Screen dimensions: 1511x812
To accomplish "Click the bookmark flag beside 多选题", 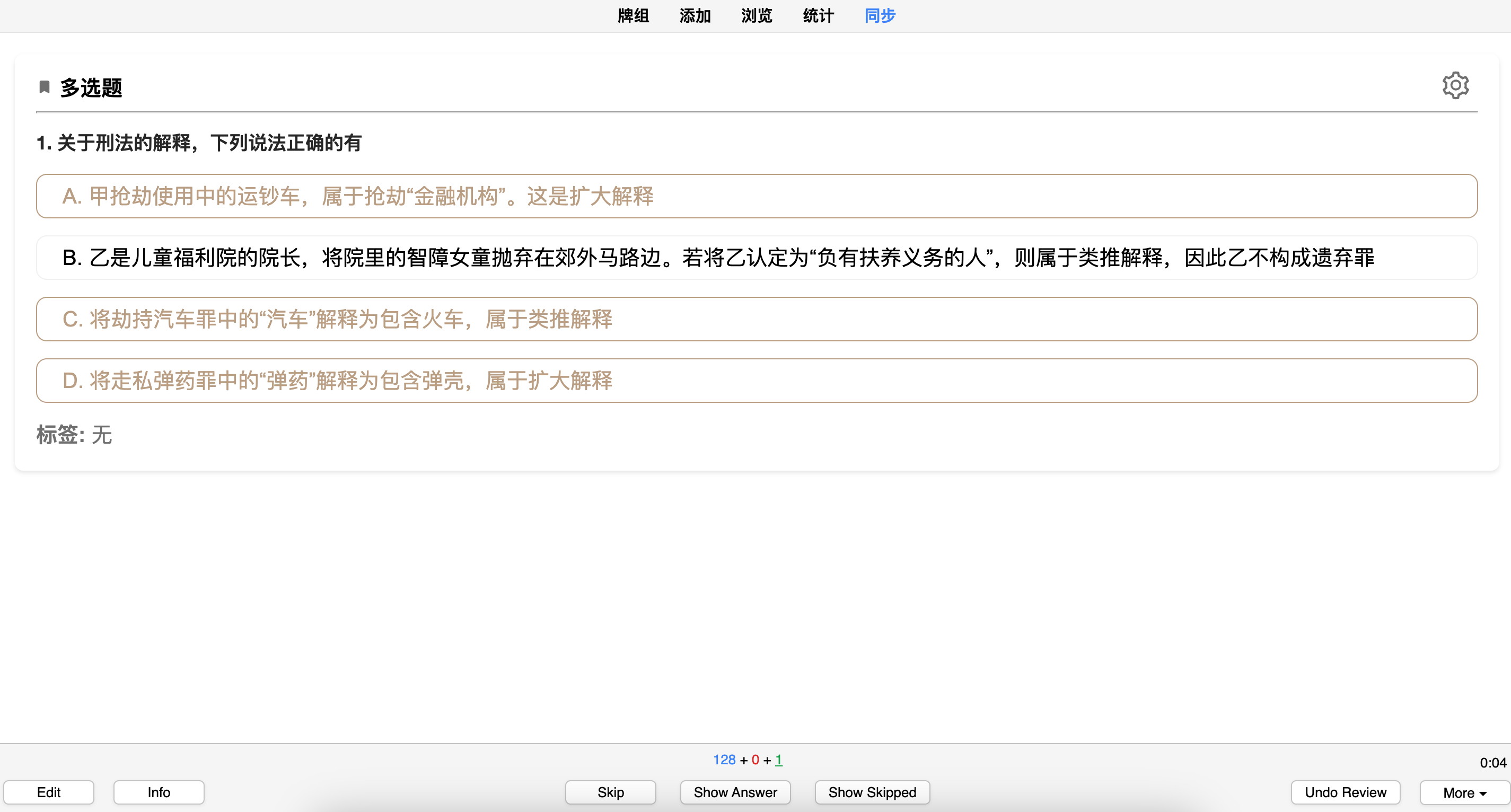I will tap(44, 87).
